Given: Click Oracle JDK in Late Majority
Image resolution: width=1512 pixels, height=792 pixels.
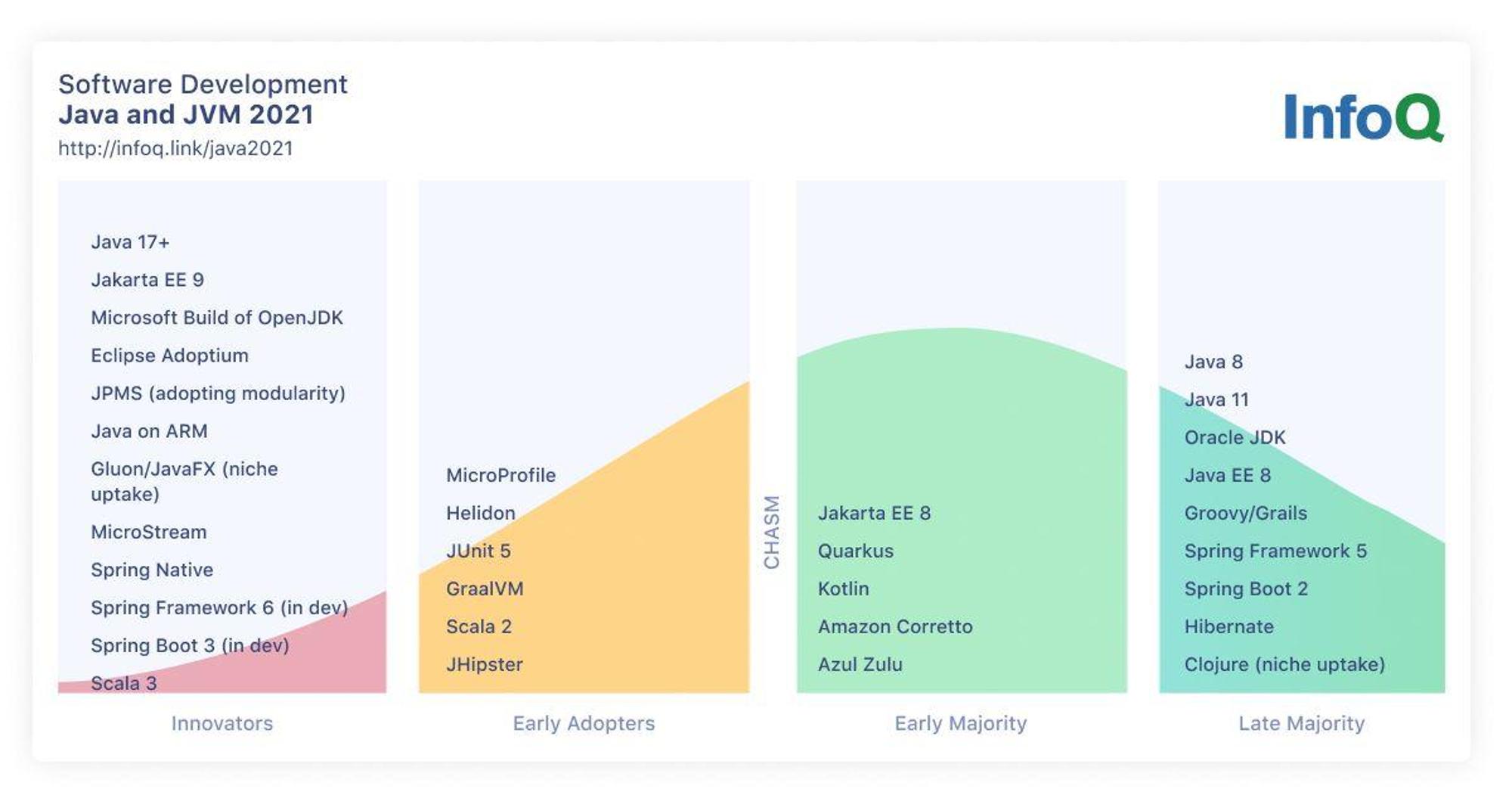Looking at the screenshot, I should coord(1235,437).
